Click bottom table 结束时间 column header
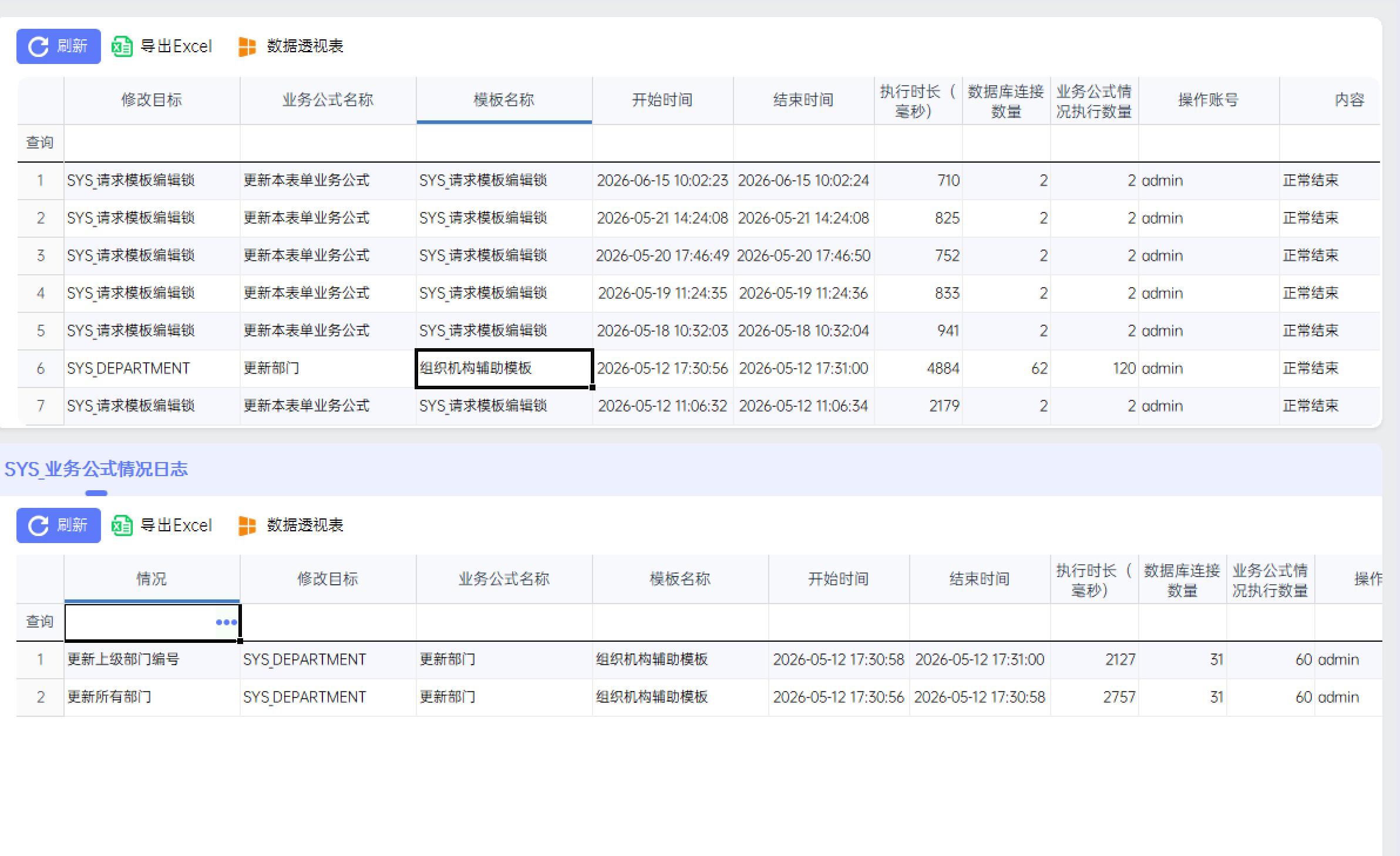The height and width of the screenshot is (856, 1400). pyautogui.click(x=980, y=579)
